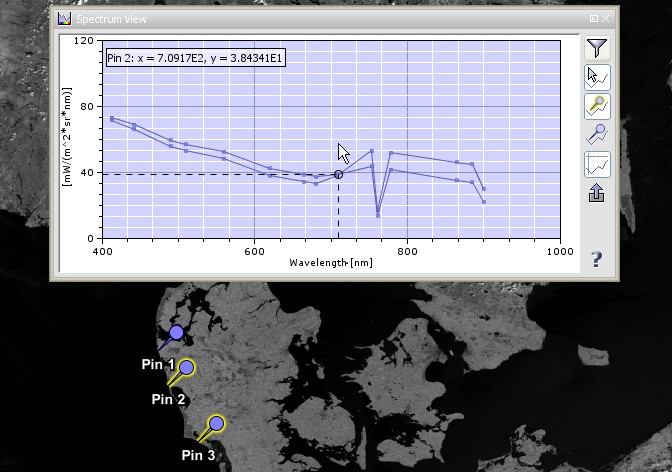Open the spectrum band filter funnel

(596, 48)
